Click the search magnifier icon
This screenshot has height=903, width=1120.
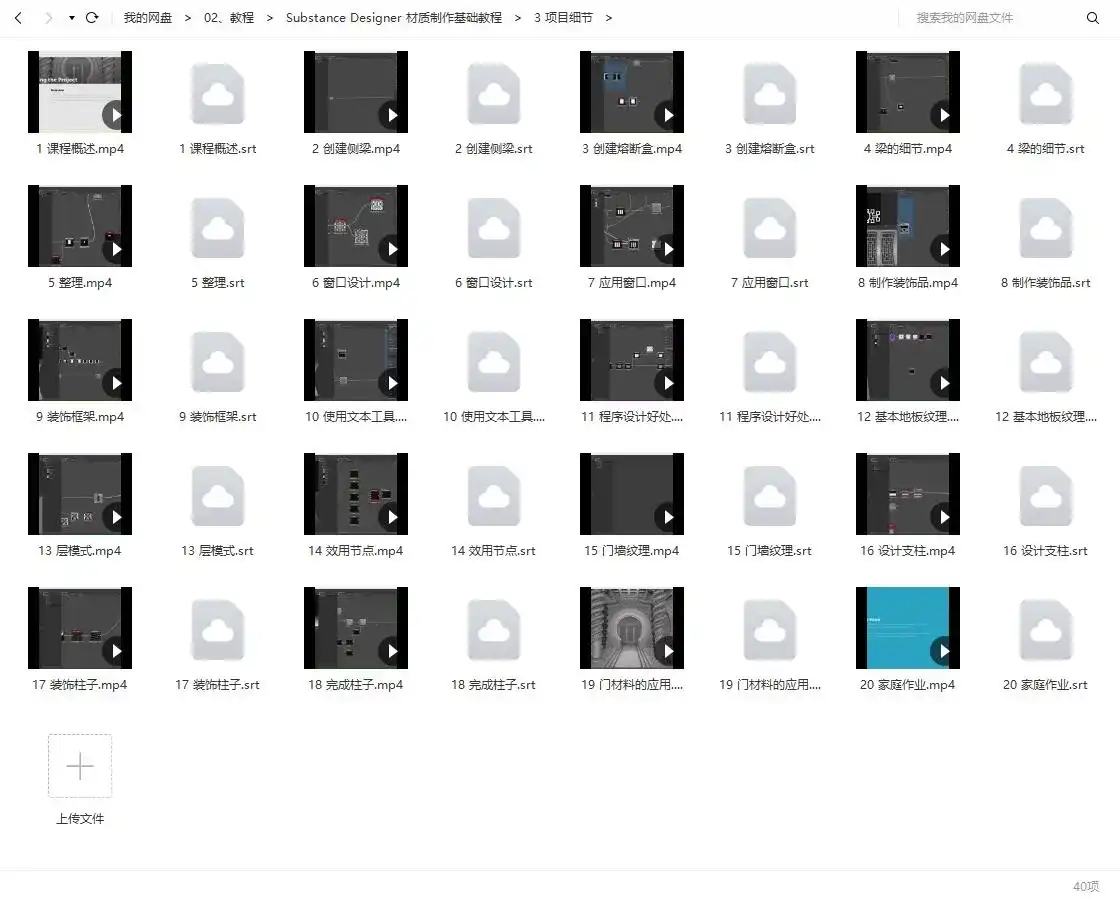[1092, 18]
